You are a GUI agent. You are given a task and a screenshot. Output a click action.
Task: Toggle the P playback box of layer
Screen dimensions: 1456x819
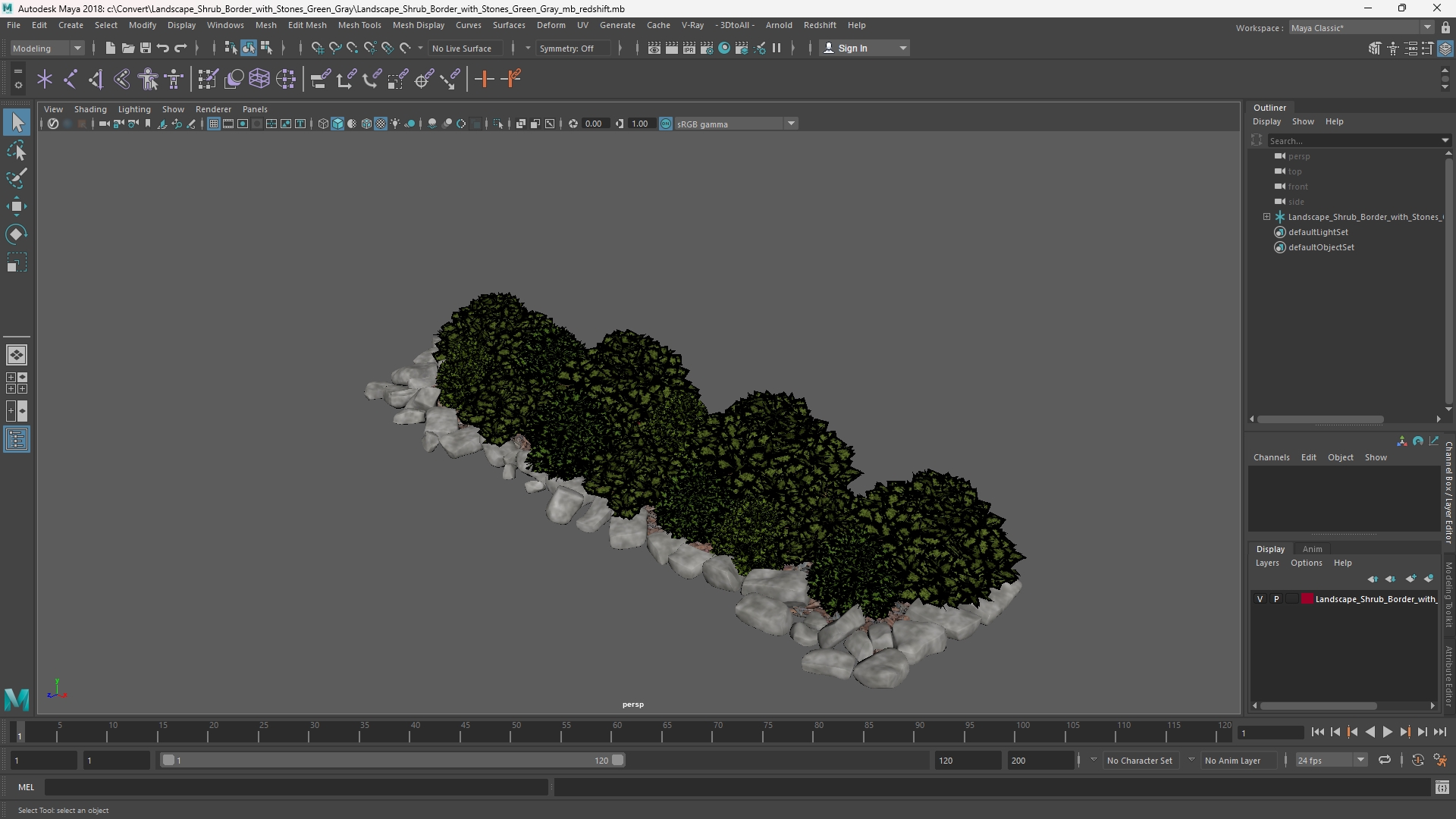(1276, 599)
